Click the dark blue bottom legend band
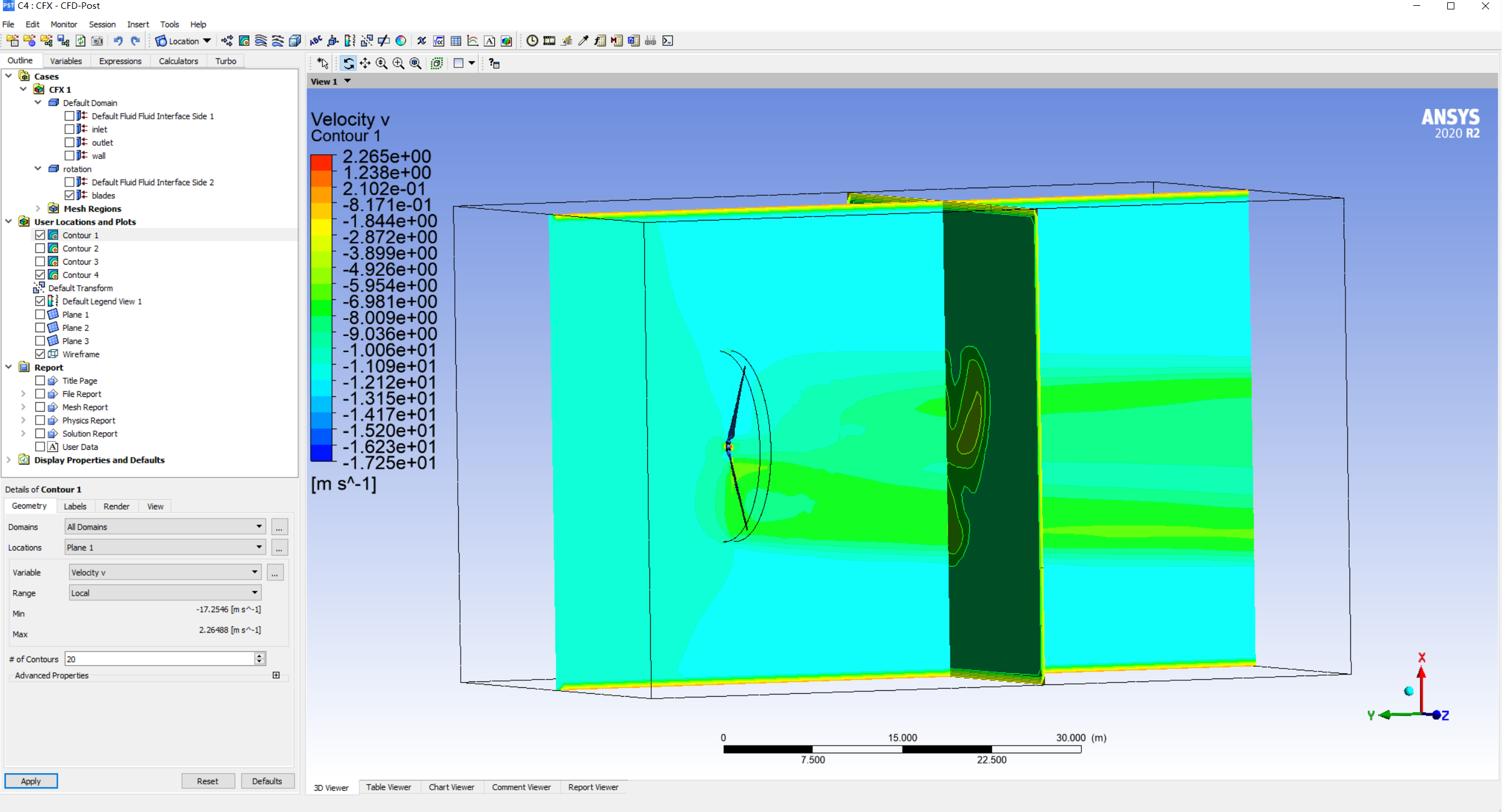 (x=321, y=453)
